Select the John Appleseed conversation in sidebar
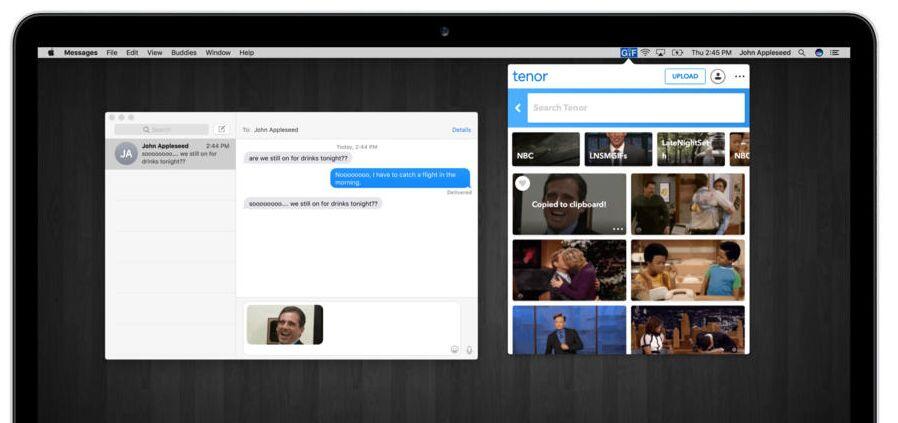The width and height of the screenshot is (898, 423). (x=171, y=153)
